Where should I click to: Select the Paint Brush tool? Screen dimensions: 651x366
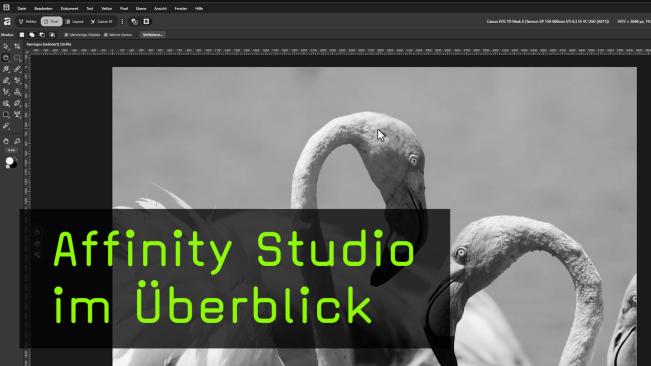point(17,69)
